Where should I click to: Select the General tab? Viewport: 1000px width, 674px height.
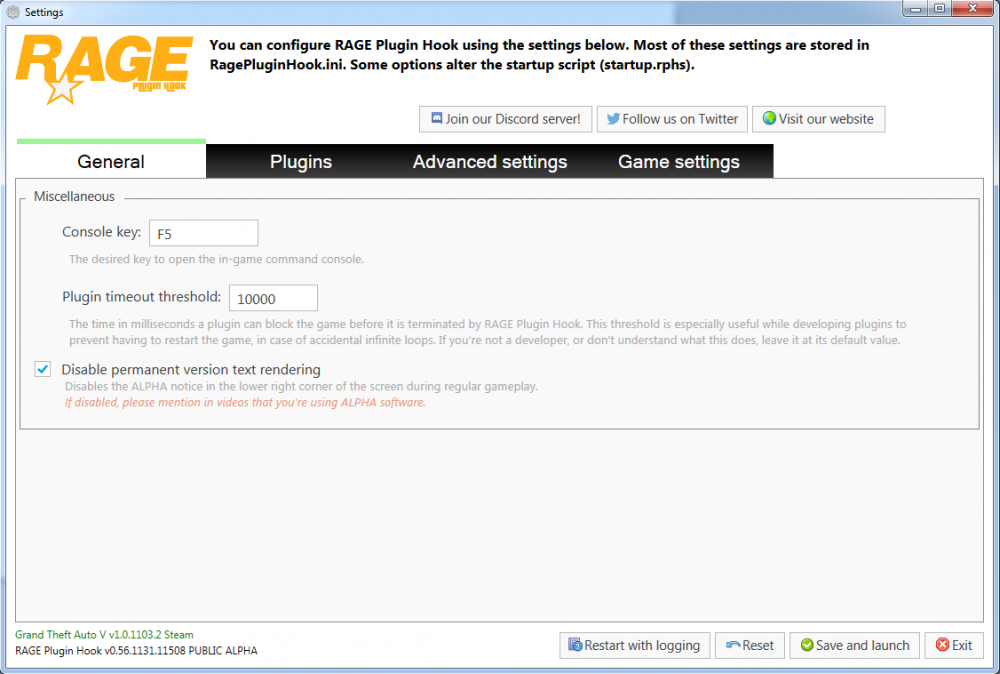pyautogui.click(x=111, y=161)
